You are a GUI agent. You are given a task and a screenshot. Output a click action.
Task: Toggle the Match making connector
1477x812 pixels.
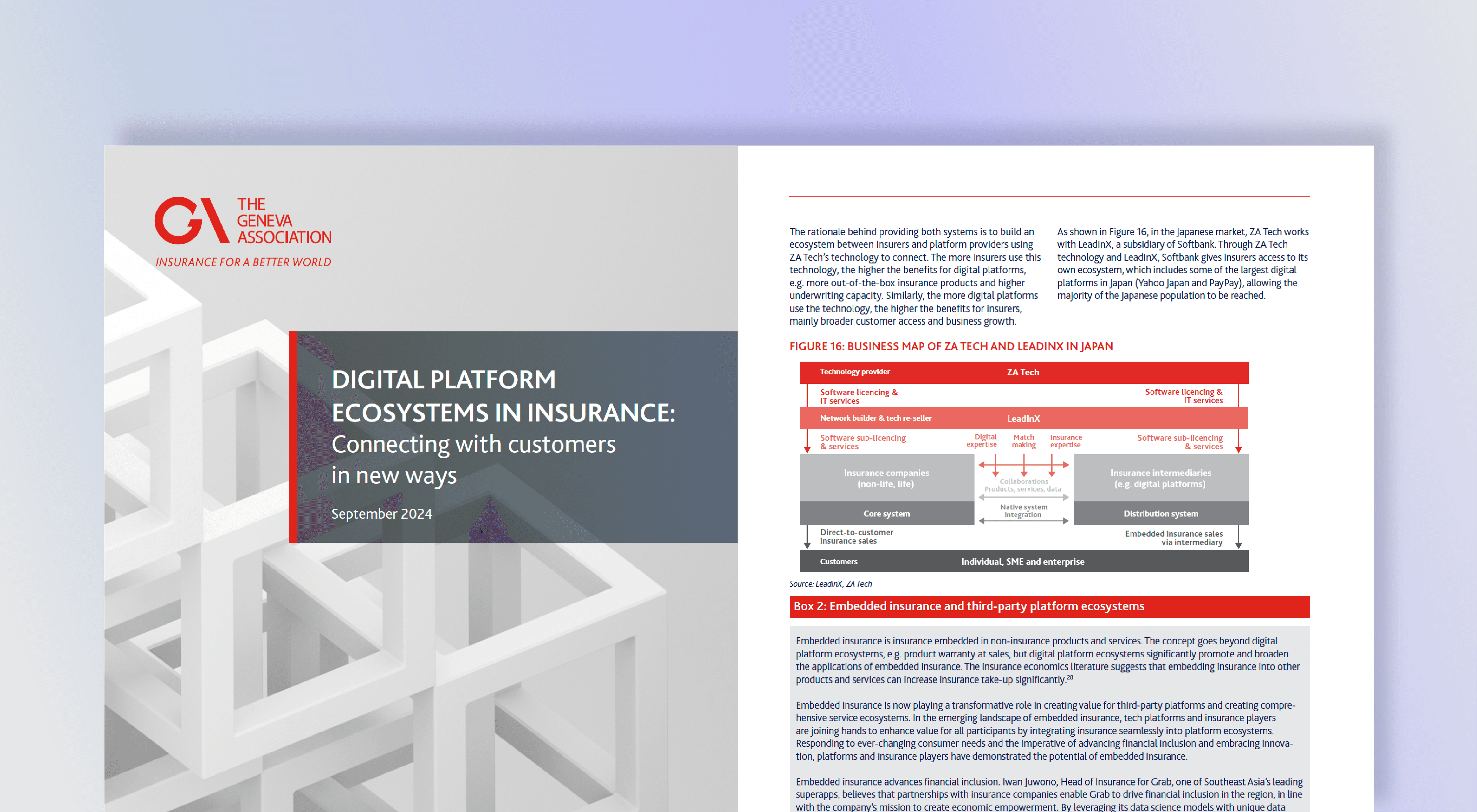click(1024, 441)
